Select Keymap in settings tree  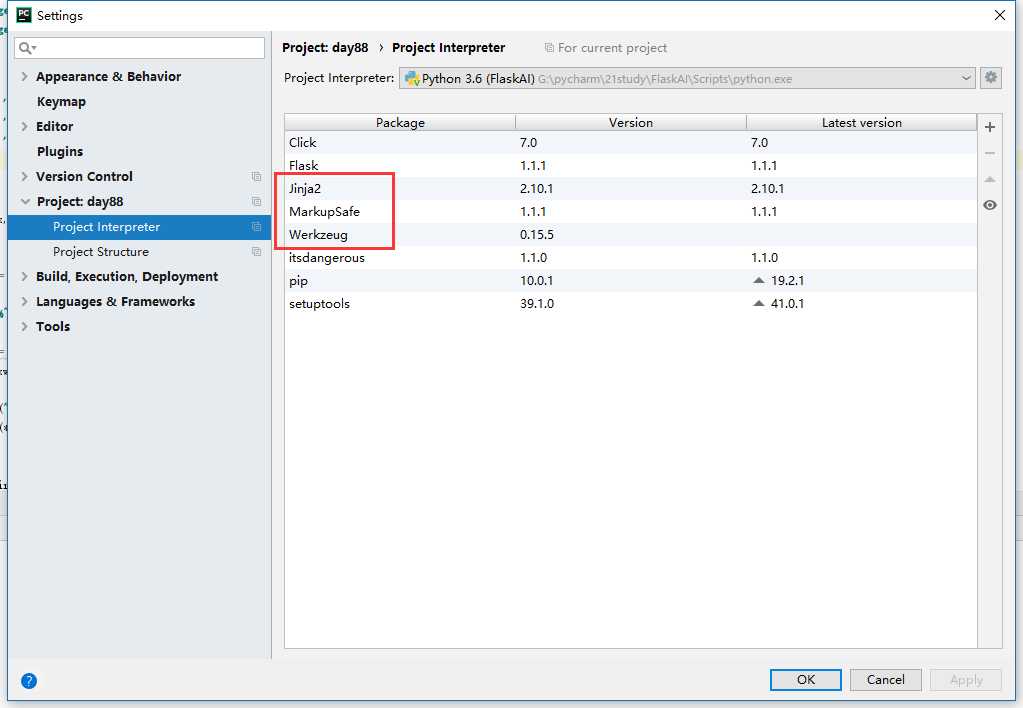click(61, 102)
